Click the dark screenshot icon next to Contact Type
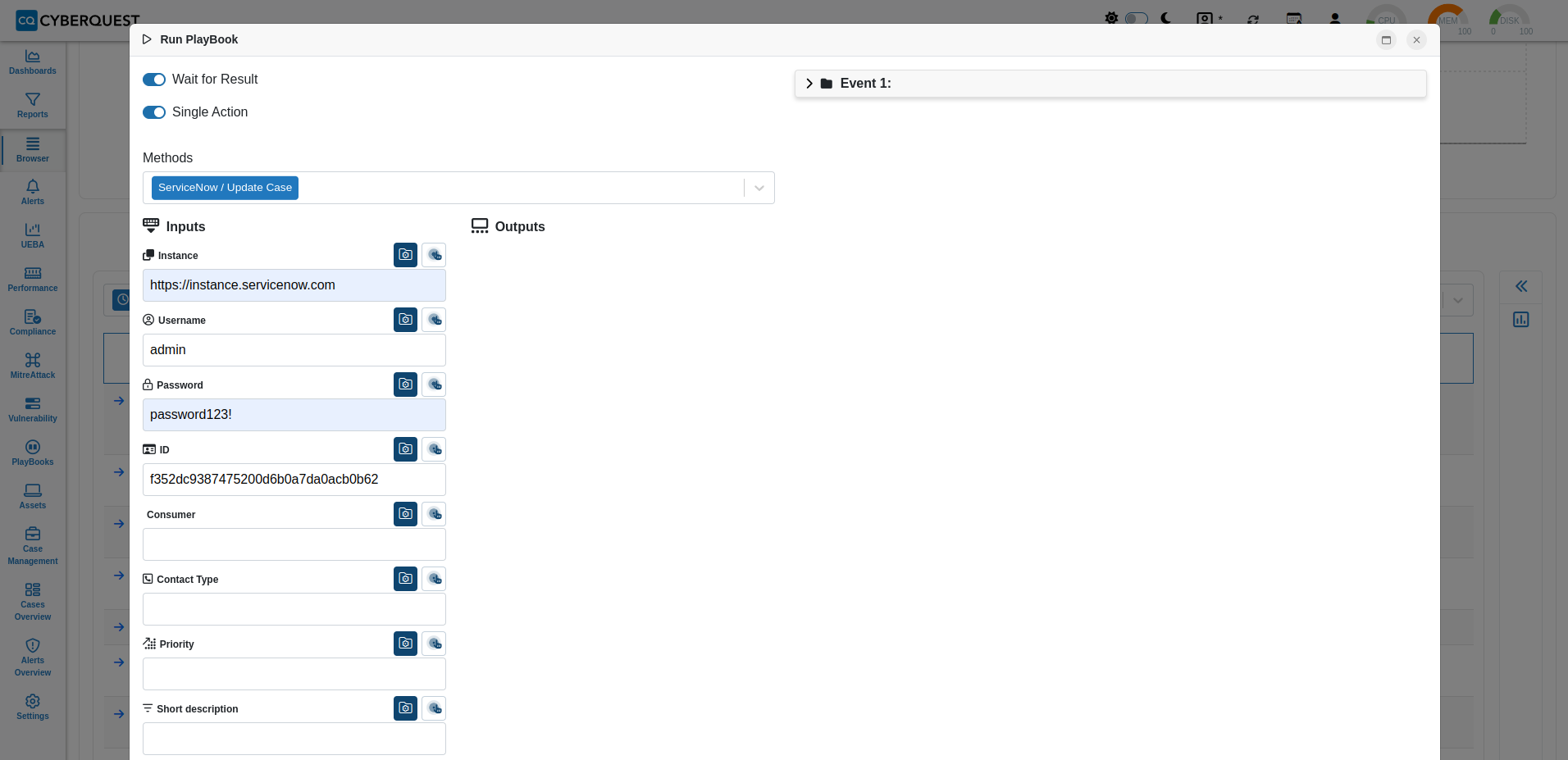The width and height of the screenshot is (1568, 760). click(x=405, y=579)
